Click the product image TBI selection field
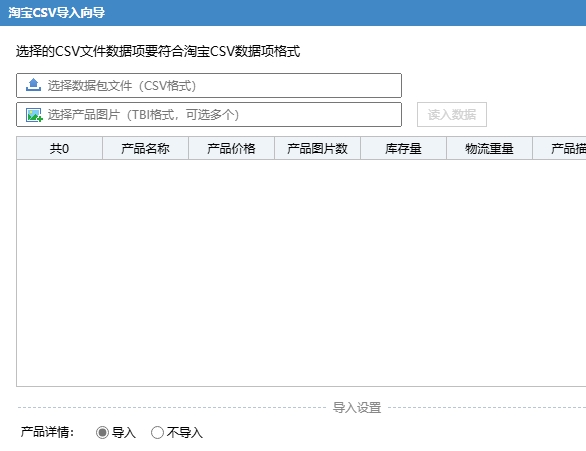 (209, 115)
